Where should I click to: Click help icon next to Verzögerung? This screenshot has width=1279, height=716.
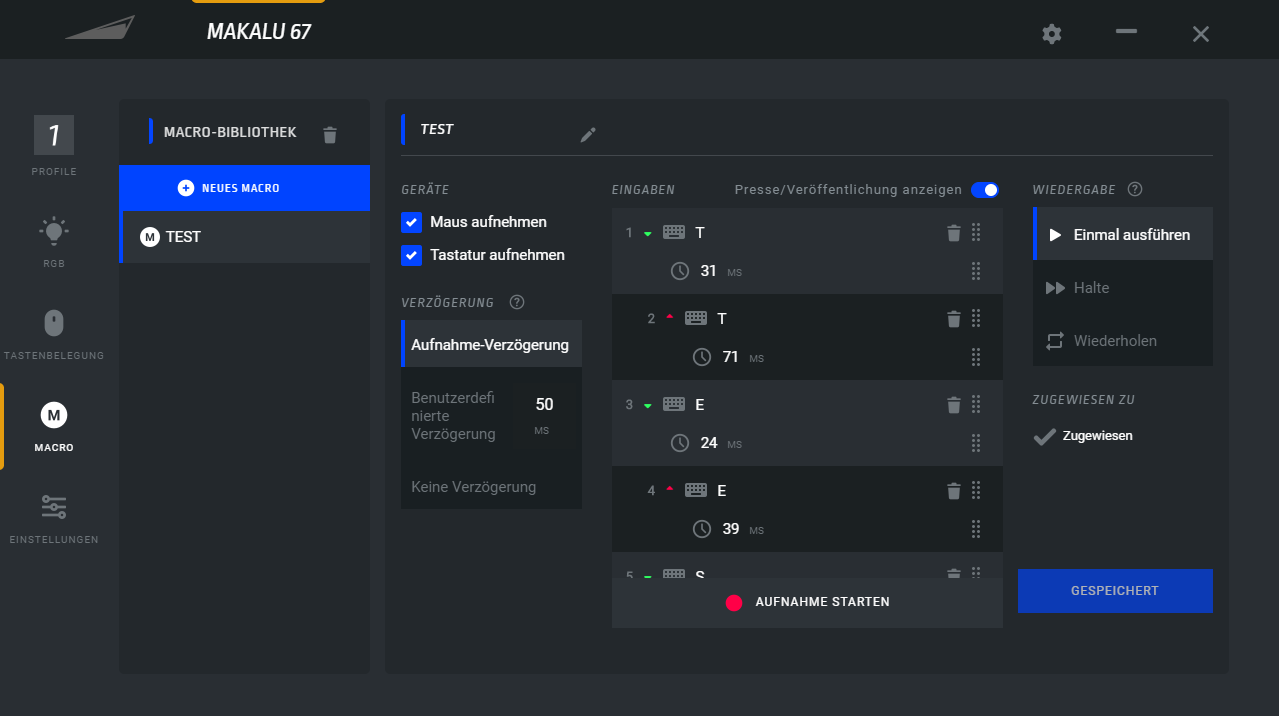pyautogui.click(x=517, y=302)
